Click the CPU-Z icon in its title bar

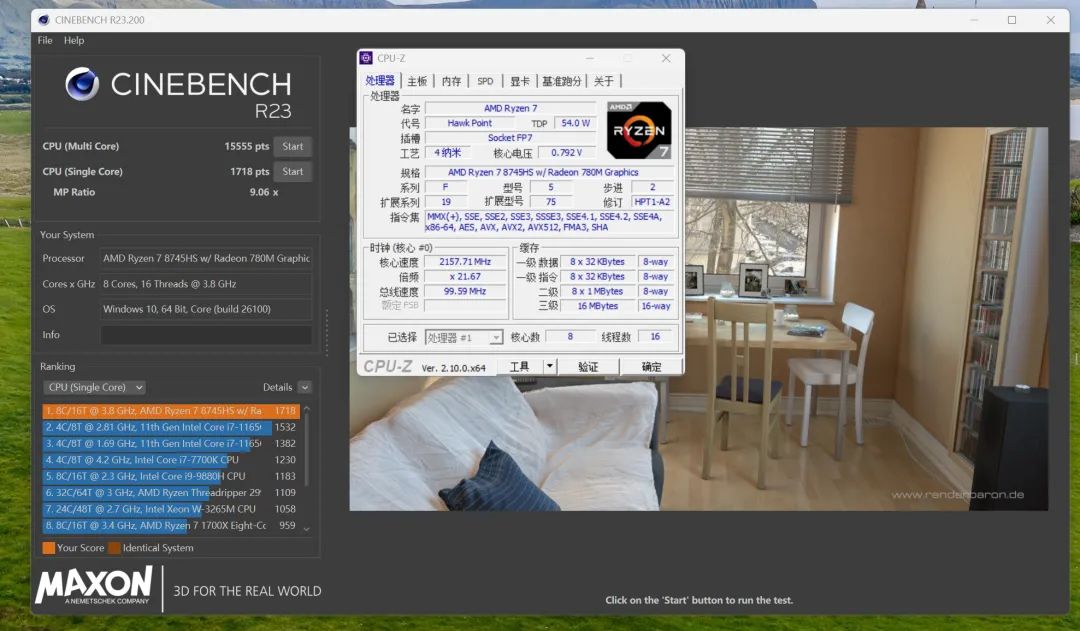click(366, 58)
